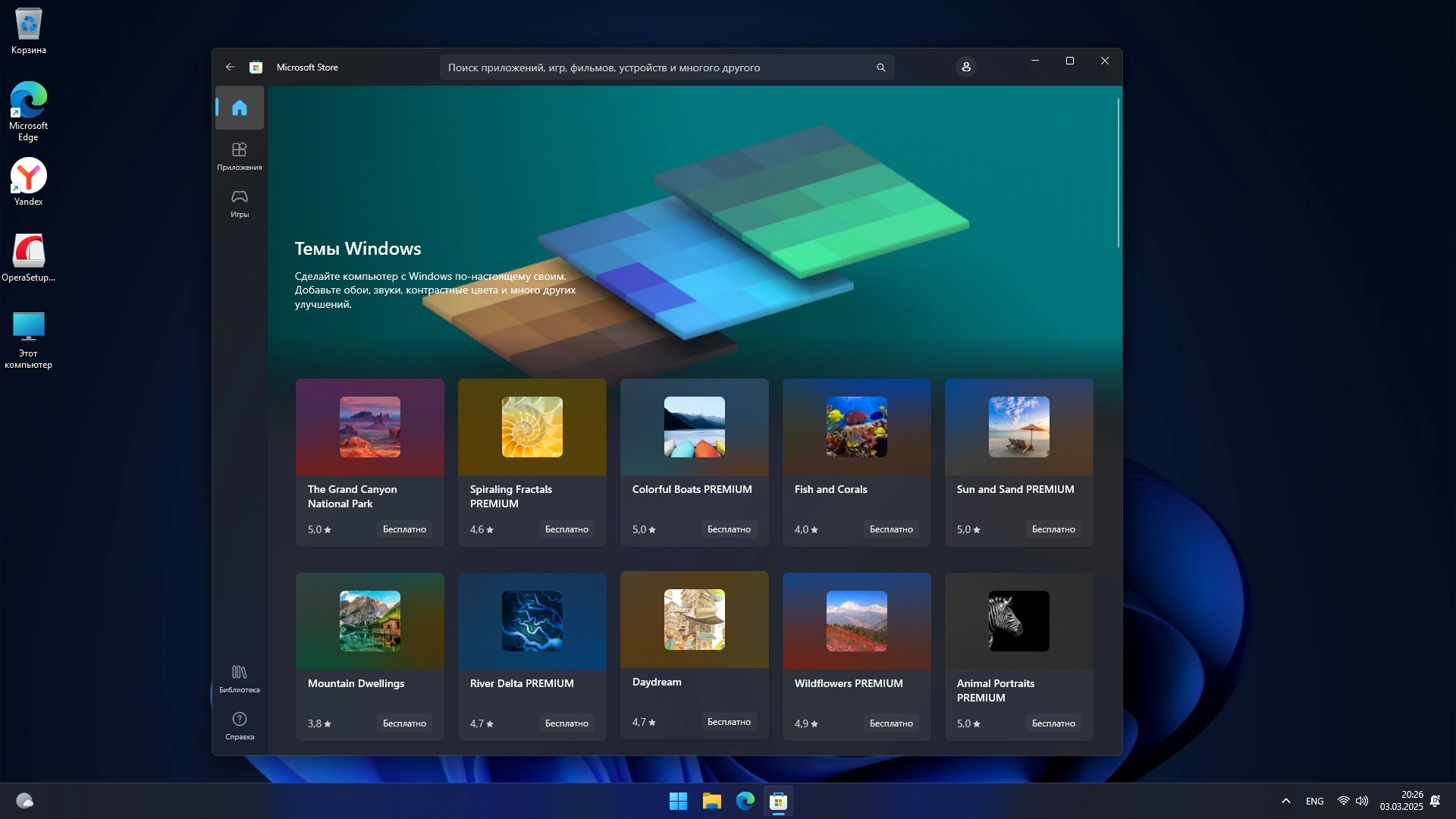Click the user account profile icon
Image resolution: width=1456 pixels, height=819 pixels.
pos(966,67)
